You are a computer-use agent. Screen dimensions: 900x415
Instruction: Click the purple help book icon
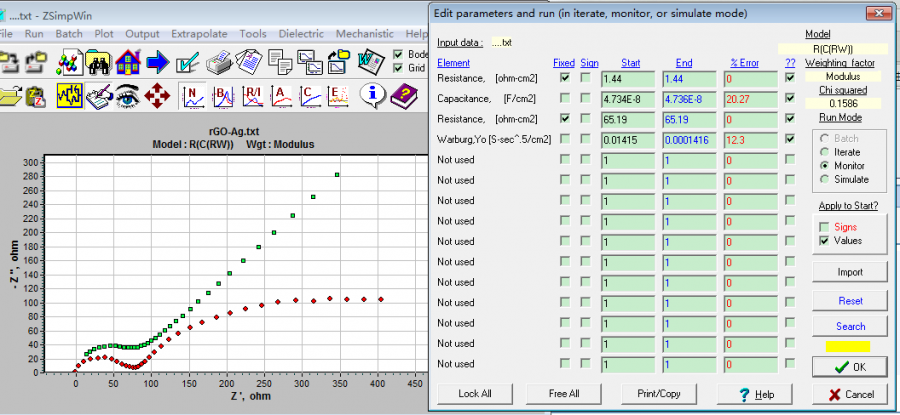coord(403,97)
